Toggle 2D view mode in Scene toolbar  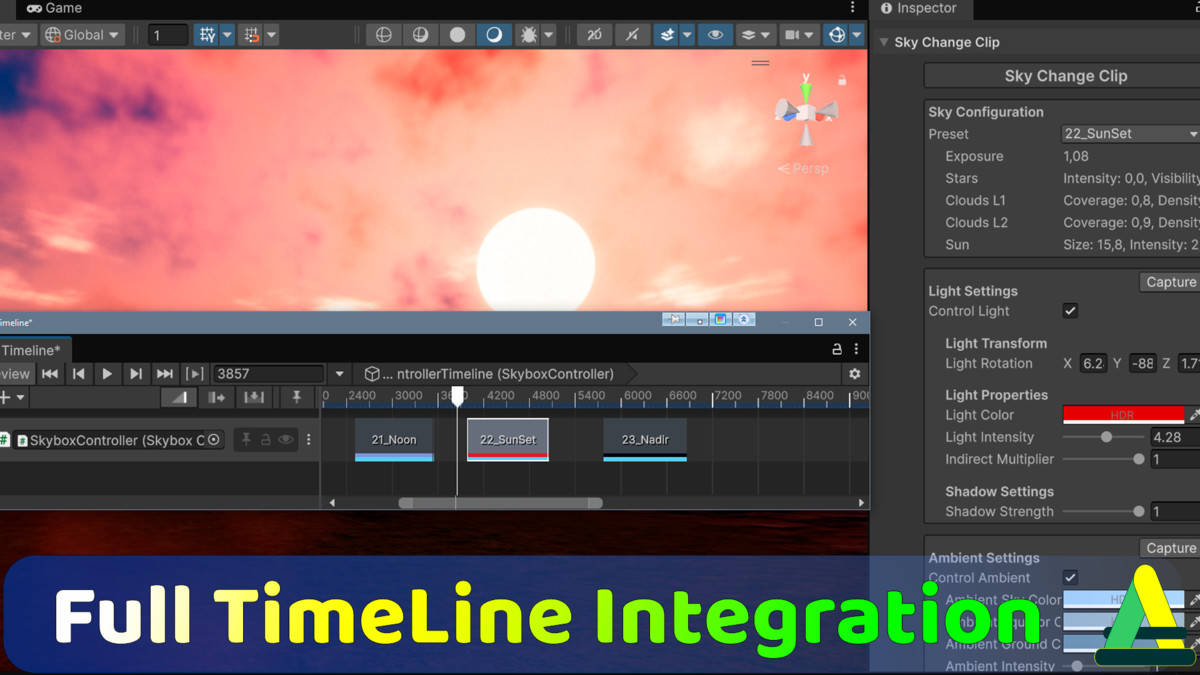pyautogui.click(x=594, y=35)
